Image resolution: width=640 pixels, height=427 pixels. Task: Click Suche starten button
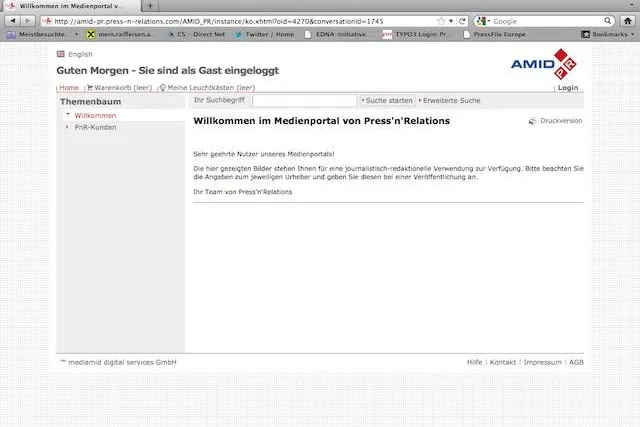click(387, 100)
